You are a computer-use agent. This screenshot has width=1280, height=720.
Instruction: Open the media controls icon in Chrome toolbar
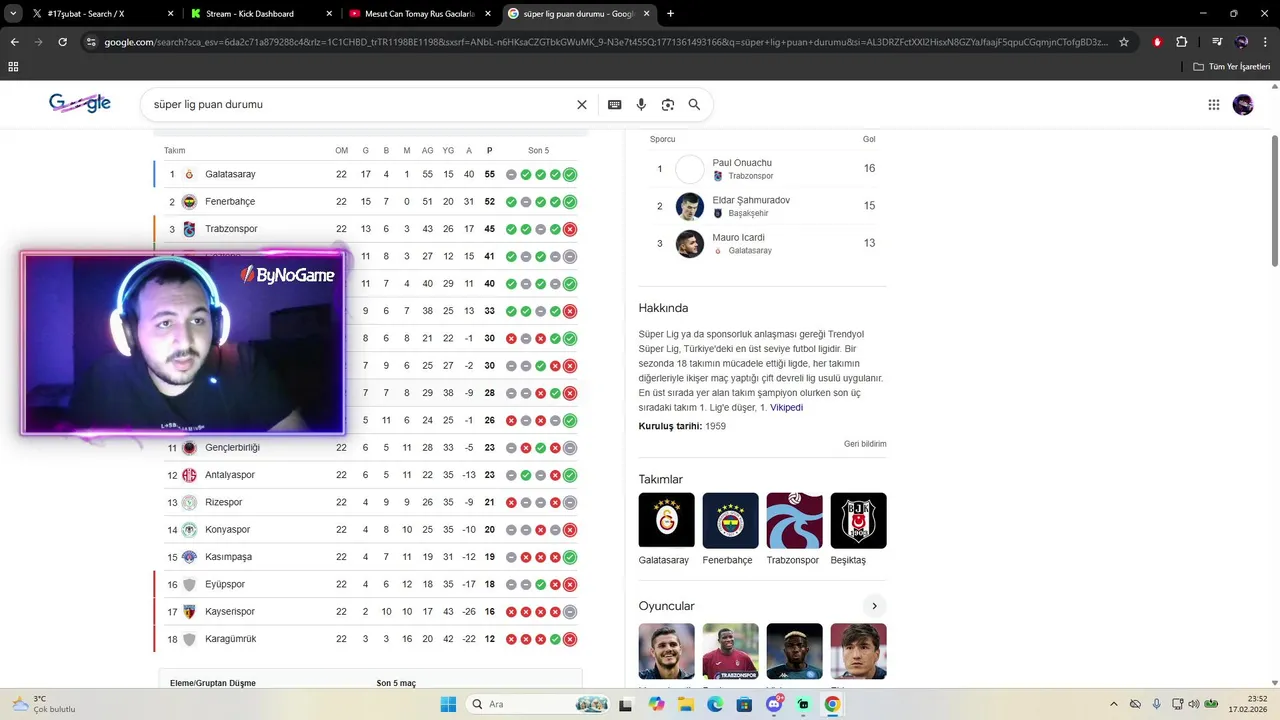click(x=1217, y=42)
